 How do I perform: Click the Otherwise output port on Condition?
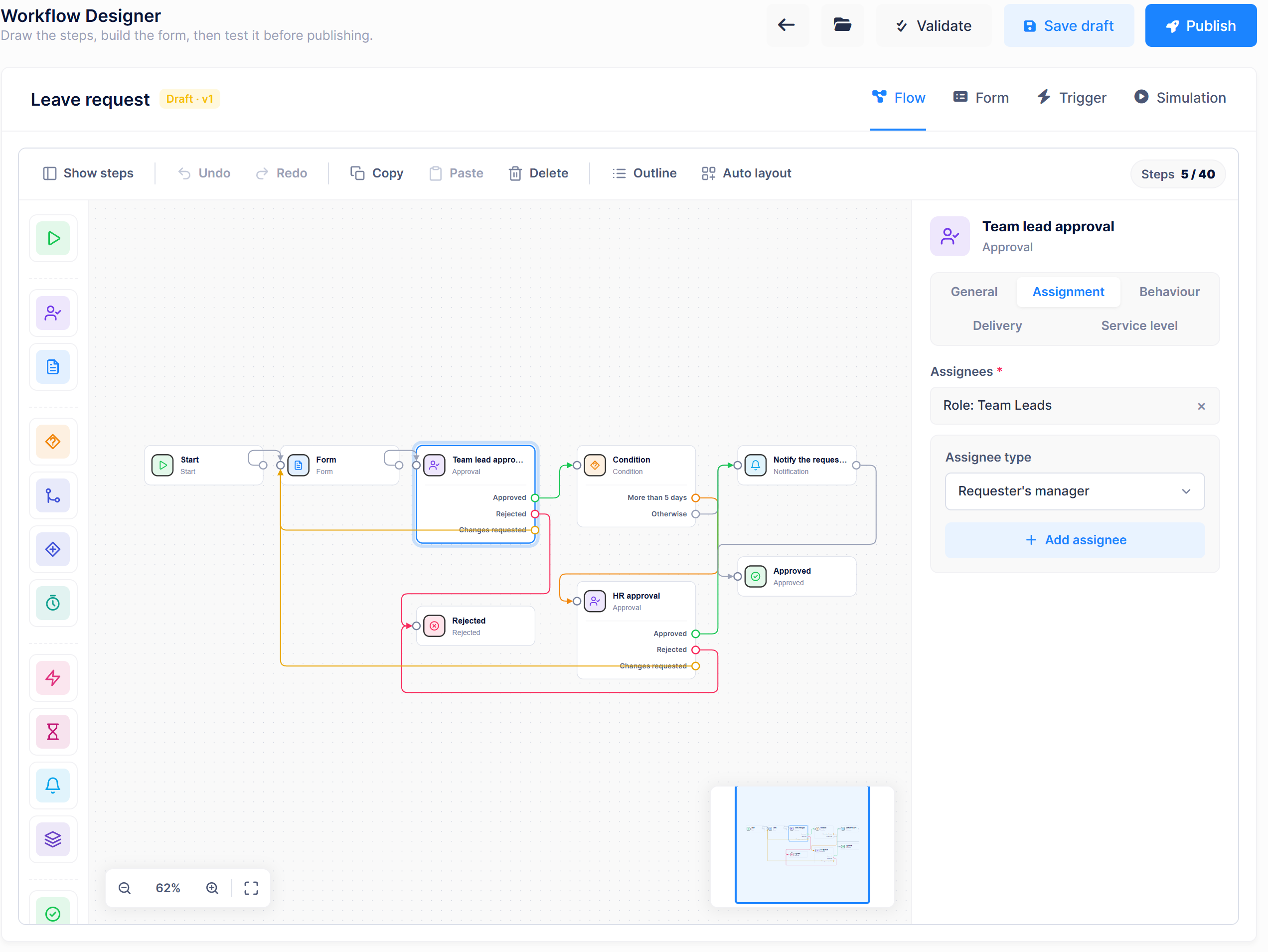[x=695, y=514]
